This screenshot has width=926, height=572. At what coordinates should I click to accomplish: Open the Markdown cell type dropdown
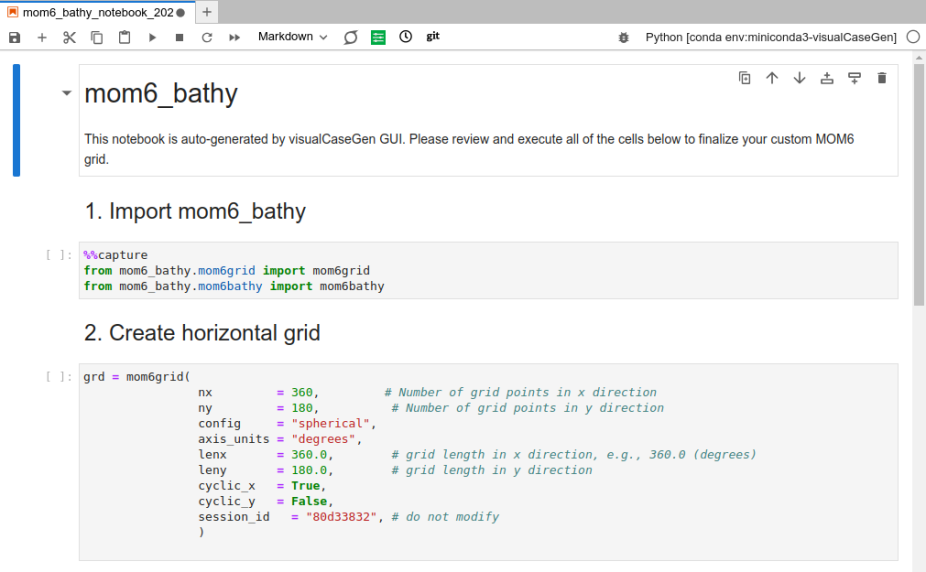(292, 37)
